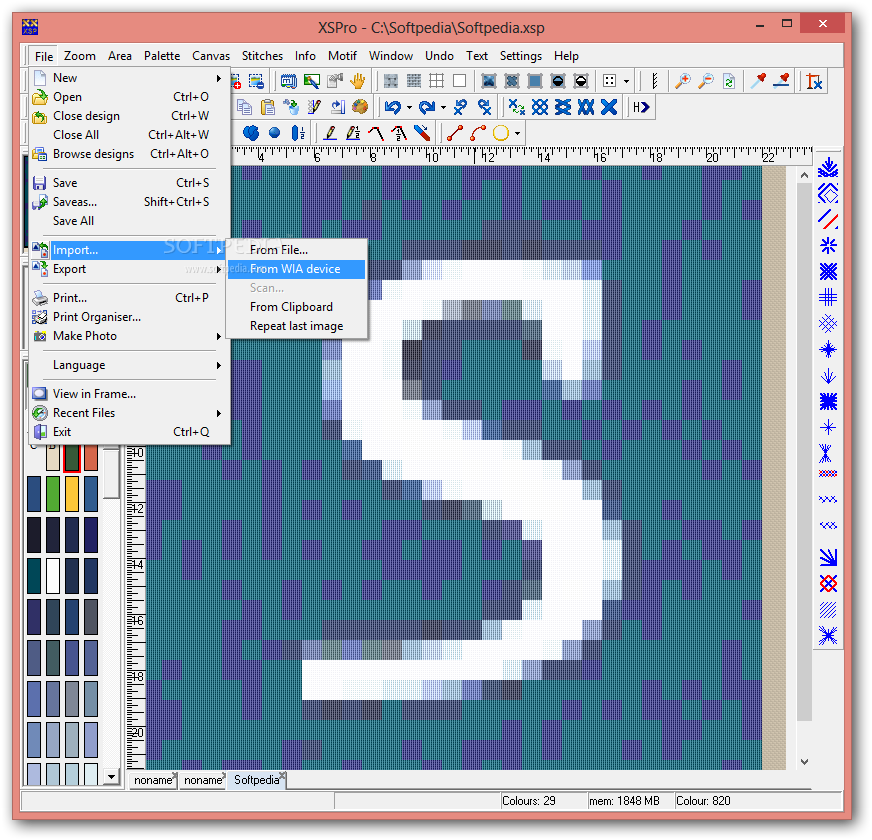Click the copy icon in toolbar

(x=245, y=107)
